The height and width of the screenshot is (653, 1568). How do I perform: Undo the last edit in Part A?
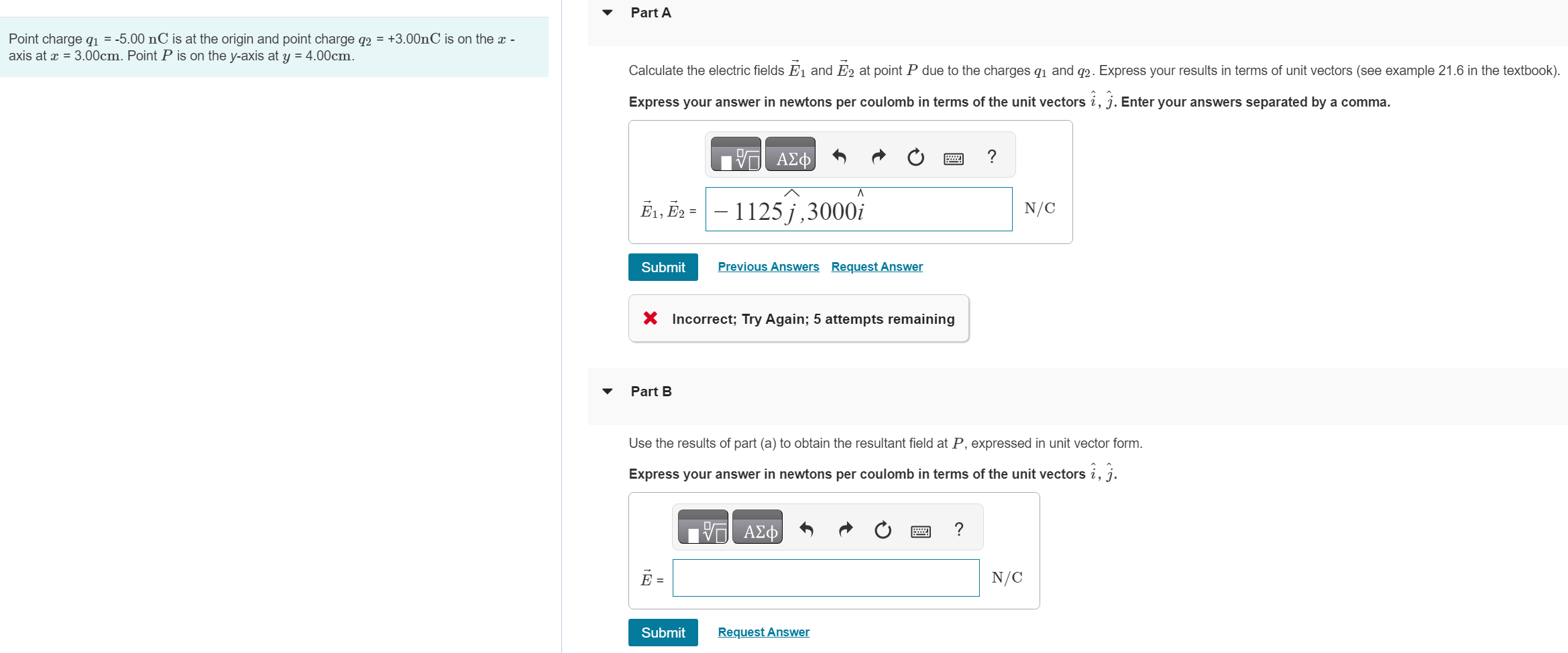tap(839, 156)
